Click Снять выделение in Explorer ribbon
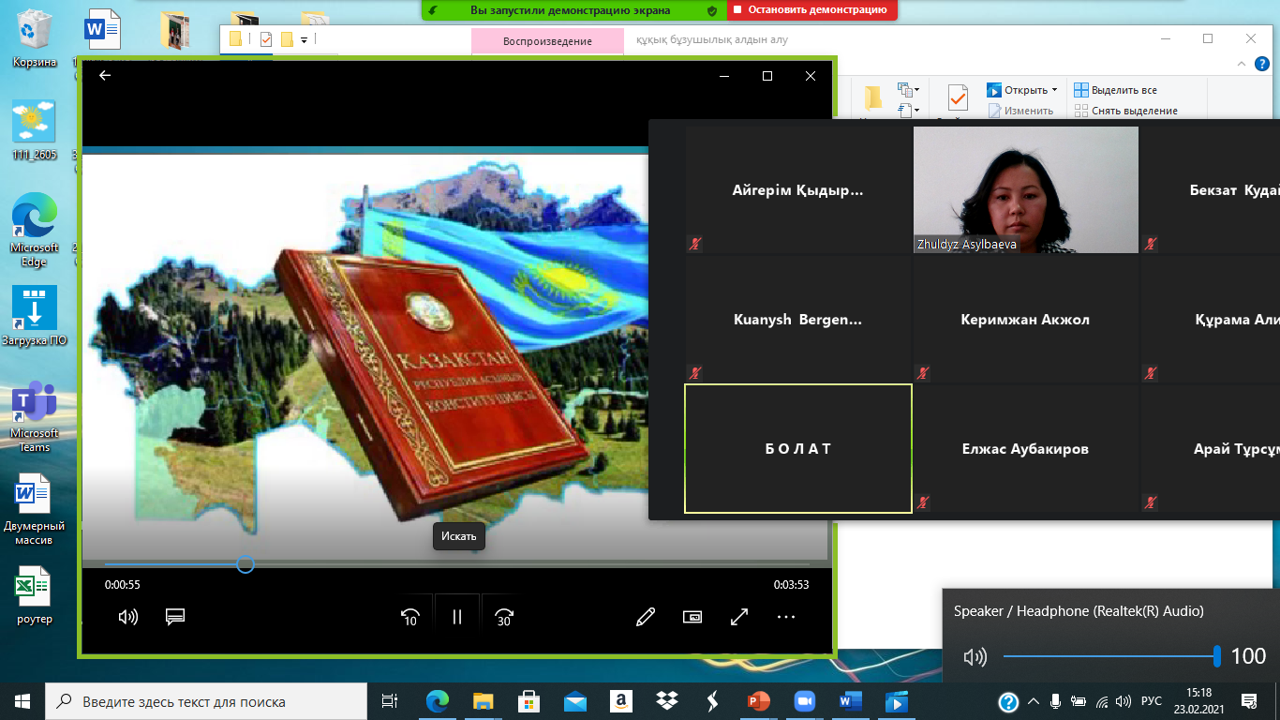 [1125, 110]
